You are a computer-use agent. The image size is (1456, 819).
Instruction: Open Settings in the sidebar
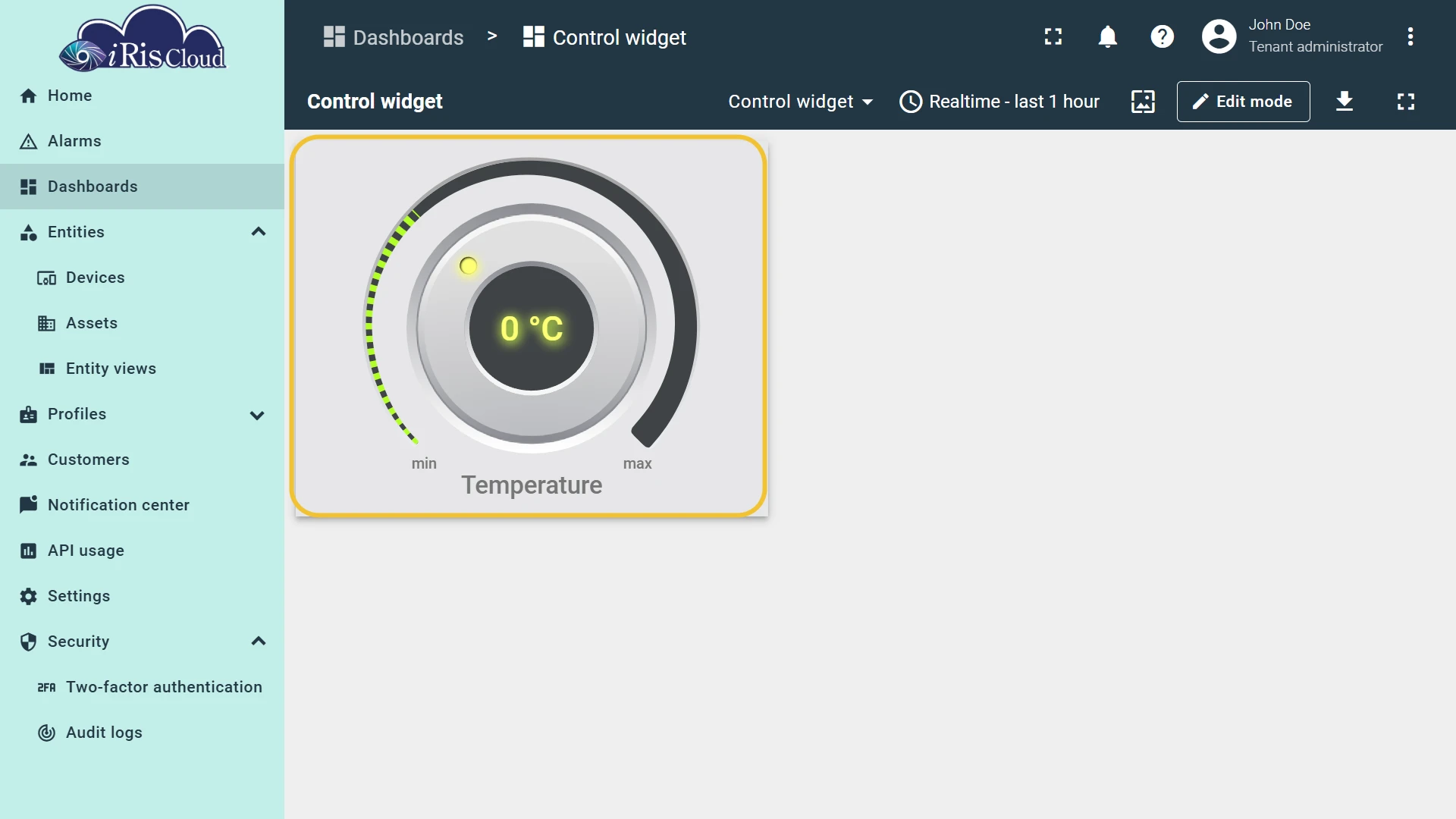point(142,596)
